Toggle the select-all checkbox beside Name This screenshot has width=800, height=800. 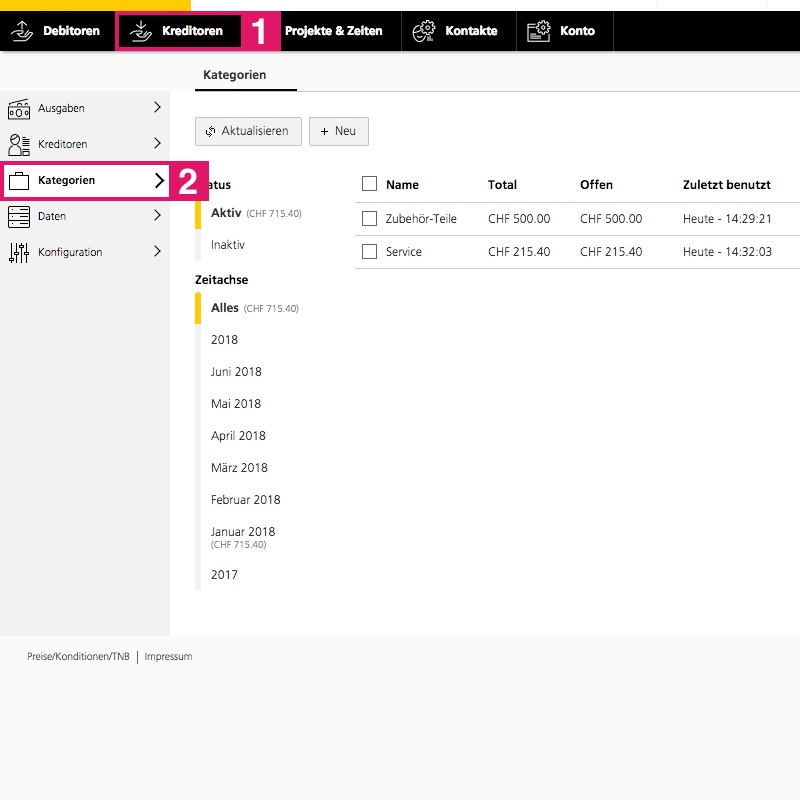click(369, 184)
